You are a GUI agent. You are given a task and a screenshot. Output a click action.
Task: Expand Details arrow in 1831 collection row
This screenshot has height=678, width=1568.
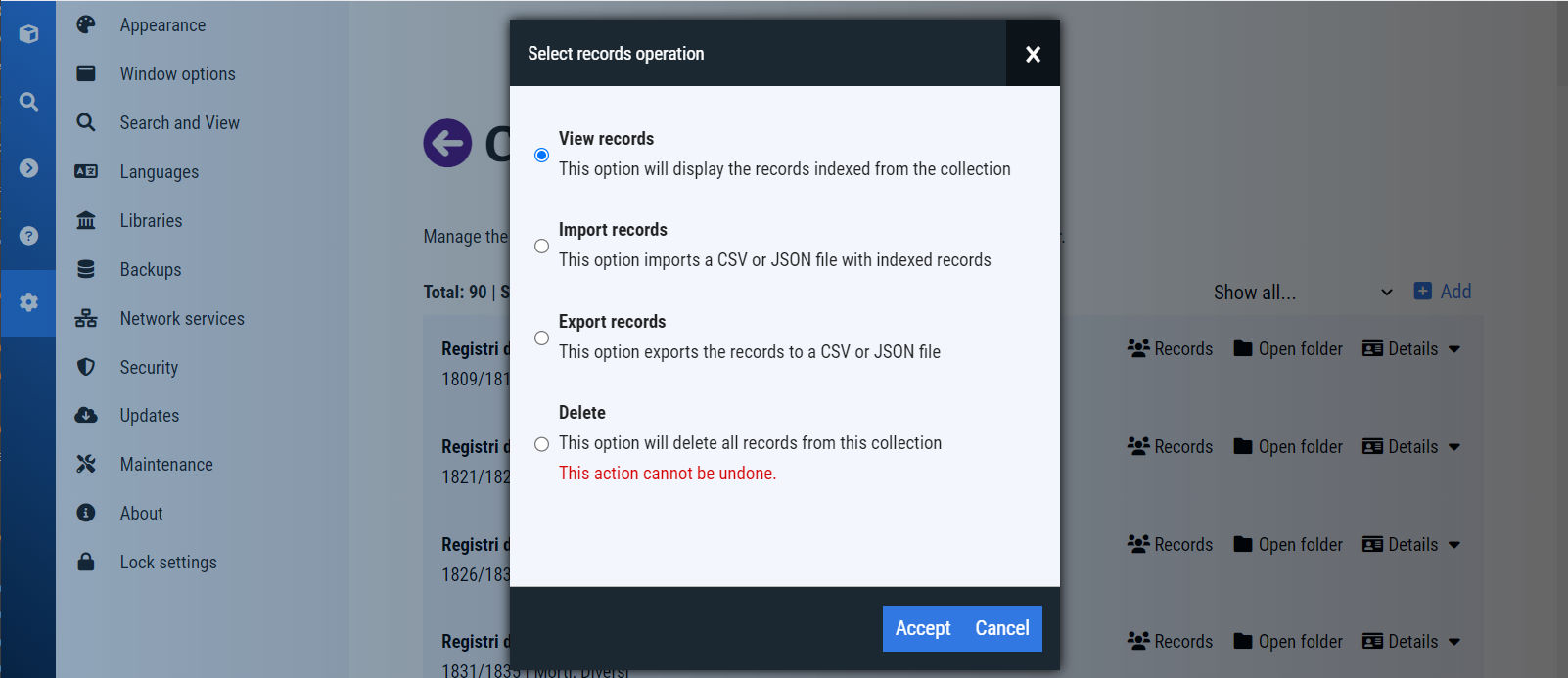pos(1454,643)
